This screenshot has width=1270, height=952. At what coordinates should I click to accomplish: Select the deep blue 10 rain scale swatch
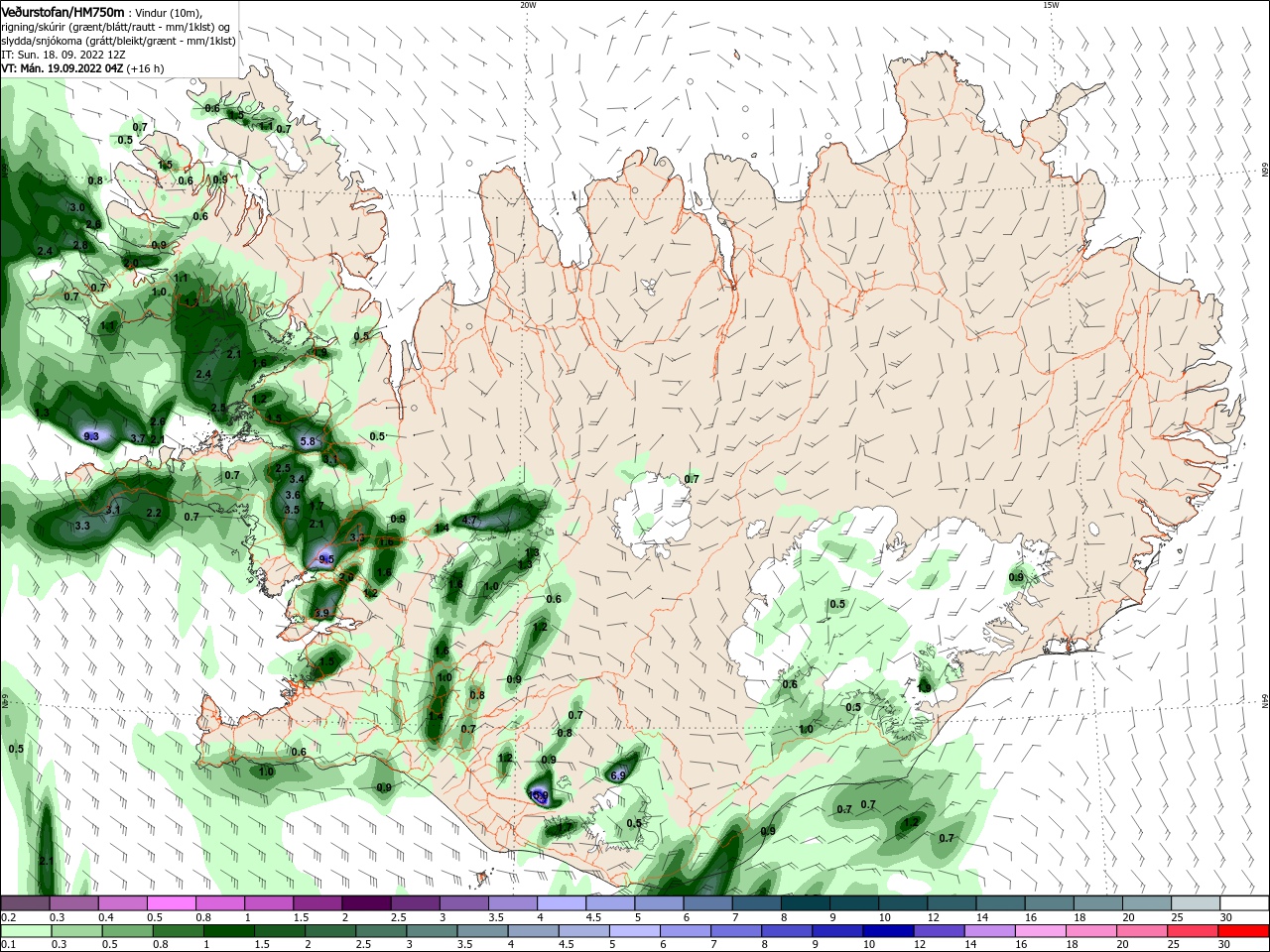[x=889, y=932]
